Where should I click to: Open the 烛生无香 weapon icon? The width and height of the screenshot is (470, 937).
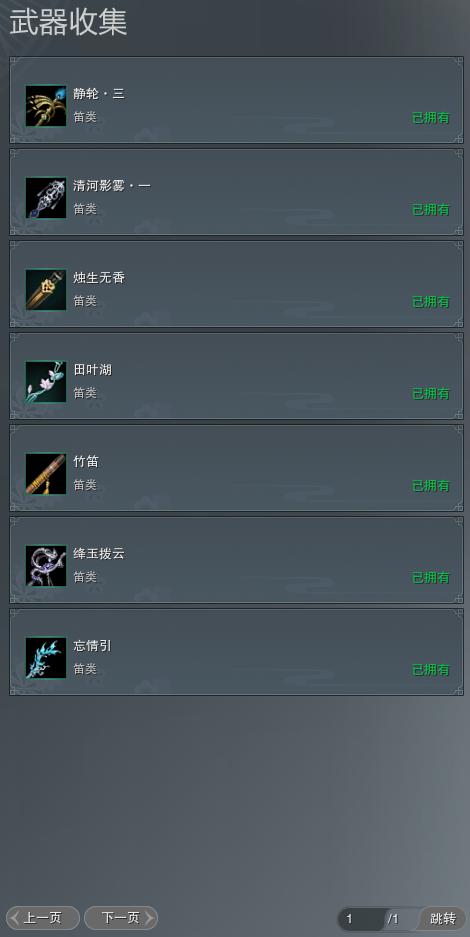click(x=46, y=290)
